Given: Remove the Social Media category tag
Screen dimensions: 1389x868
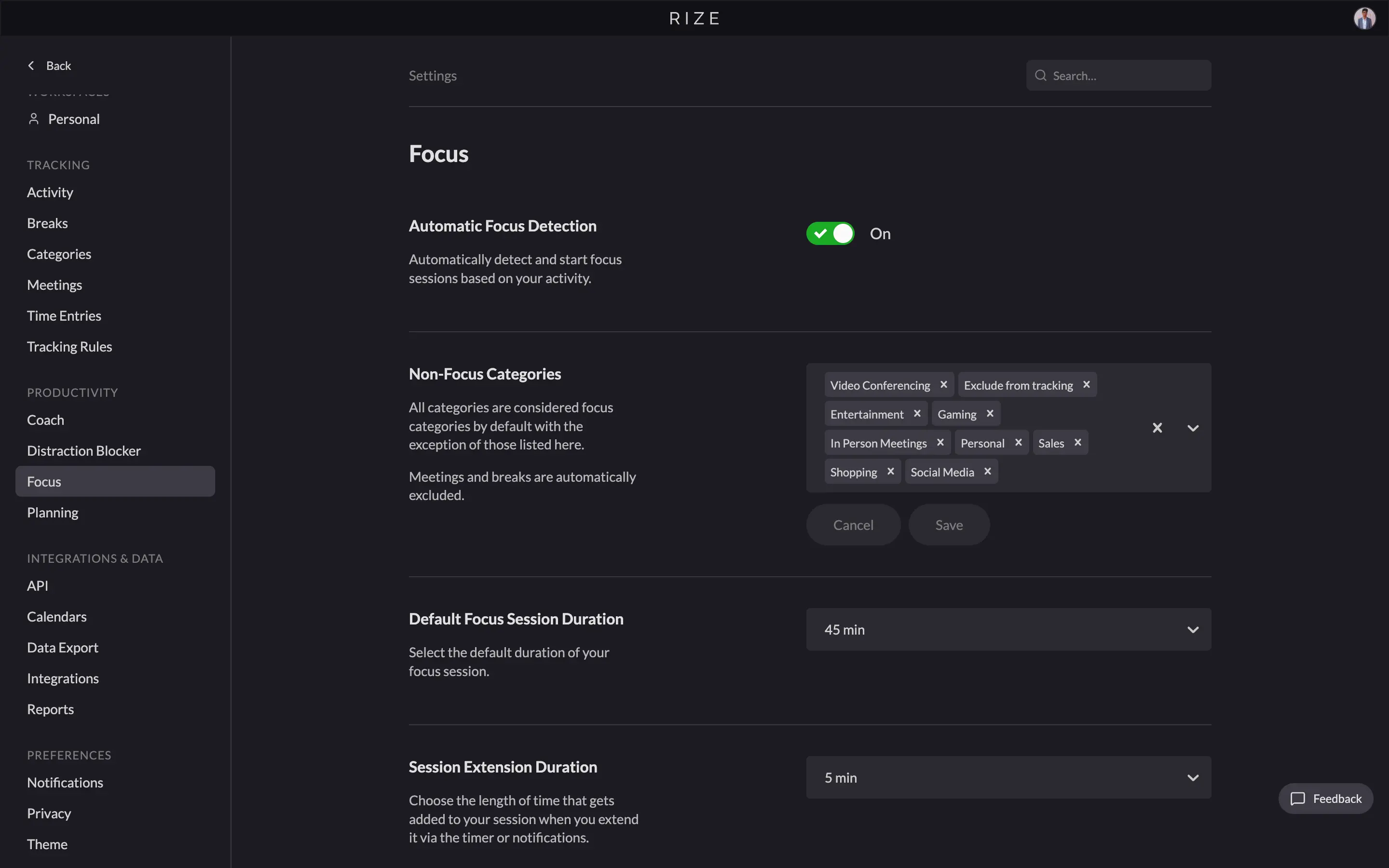Looking at the screenshot, I should pos(988,471).
